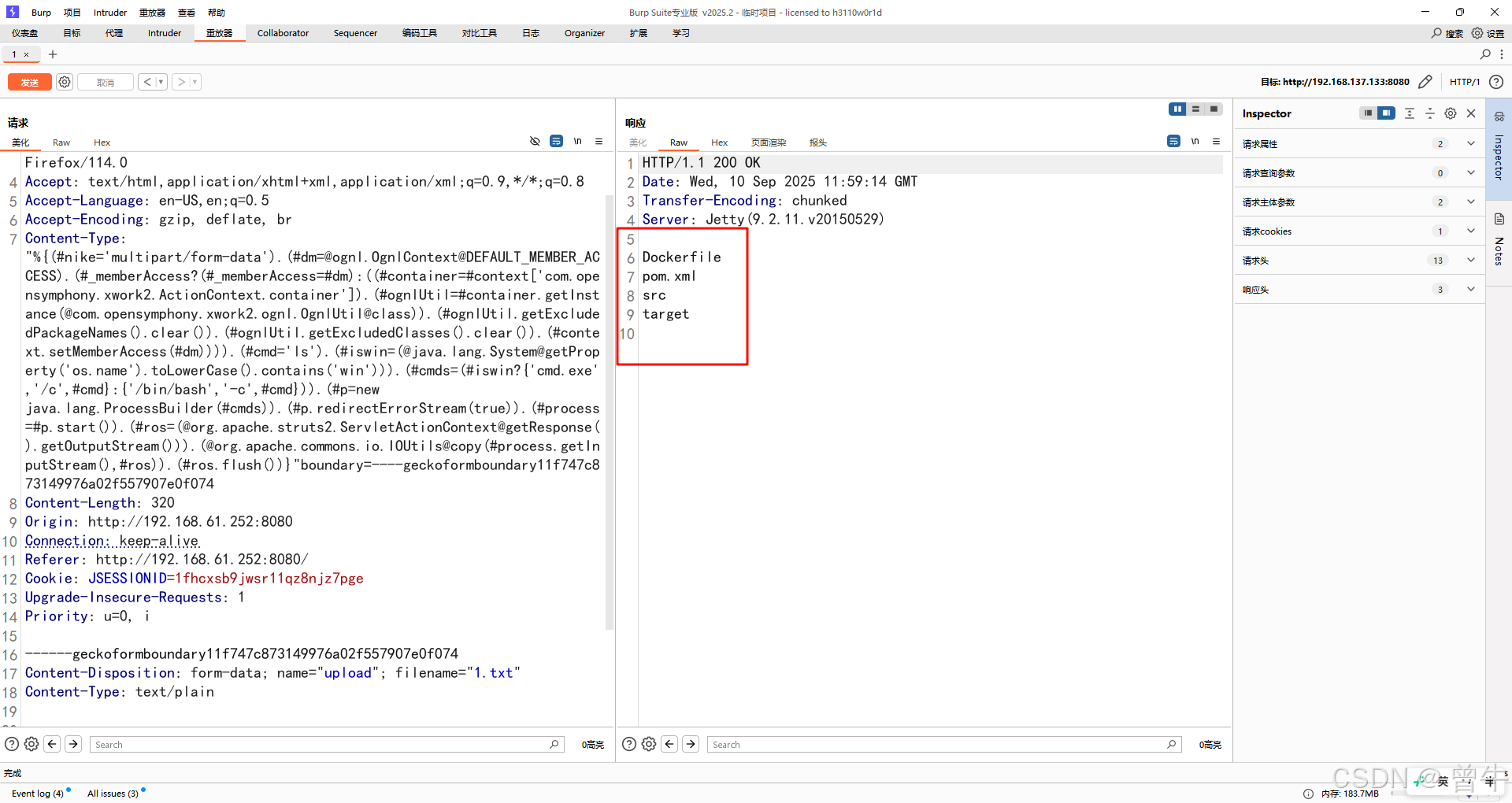This screenshot has width=1512, height=803.
Task: Open the Event log (4) in the status bar
Action: (x=38, y=793)
